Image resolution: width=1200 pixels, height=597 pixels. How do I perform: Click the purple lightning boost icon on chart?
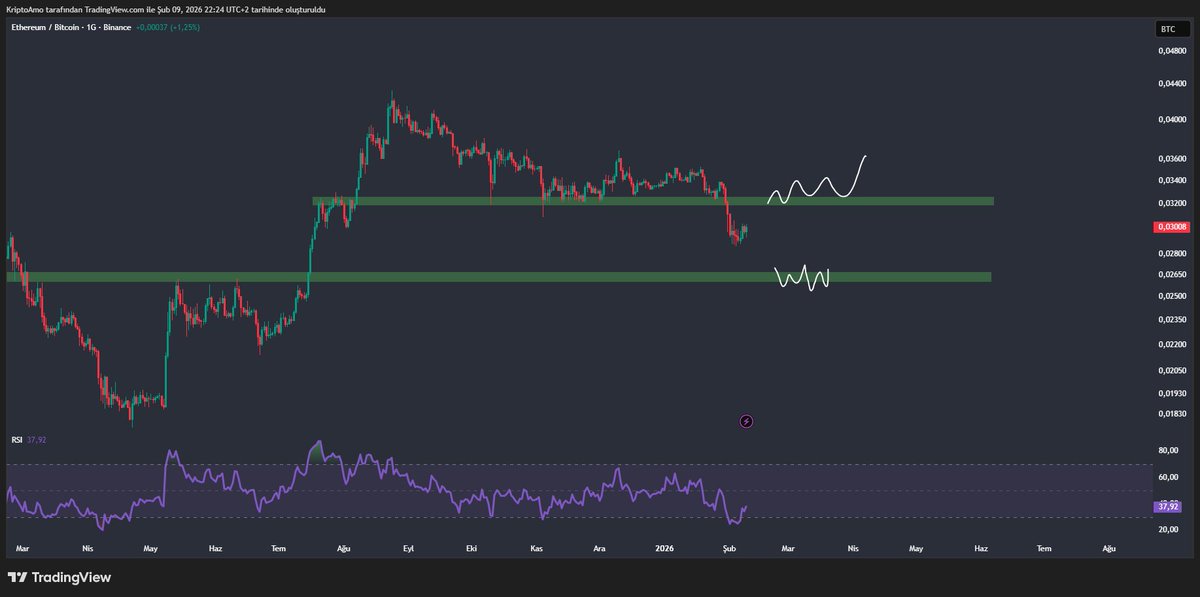[746, 421]
